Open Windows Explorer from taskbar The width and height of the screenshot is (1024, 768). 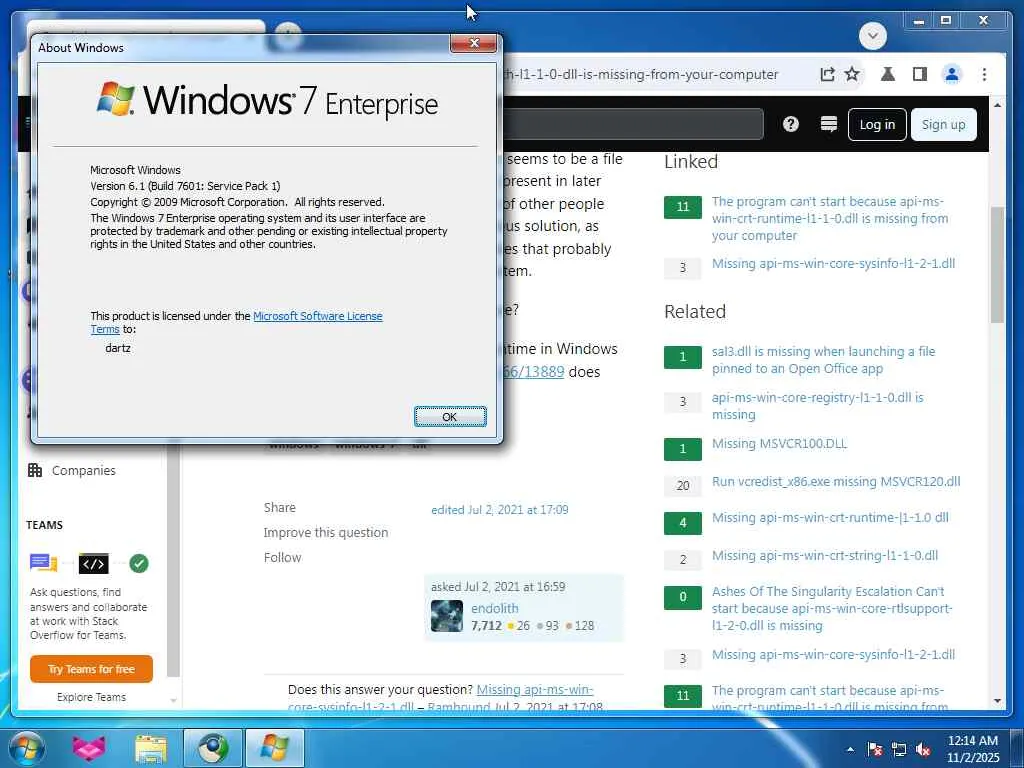click(151, 748)
